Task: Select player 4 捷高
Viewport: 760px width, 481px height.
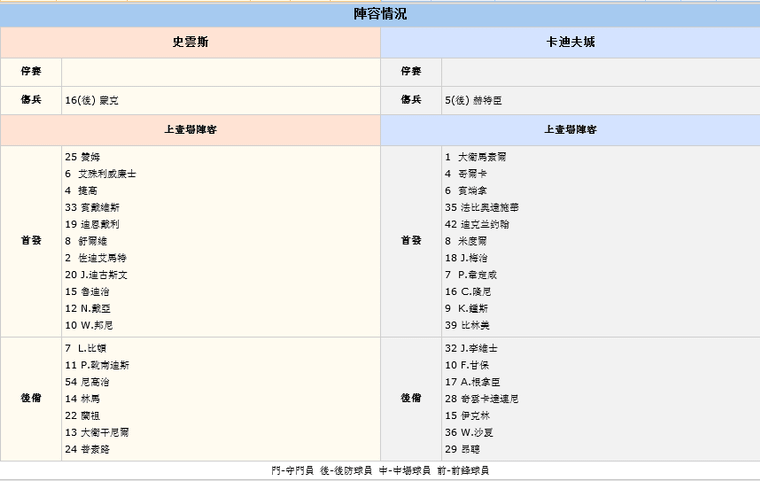Action: 81,191
